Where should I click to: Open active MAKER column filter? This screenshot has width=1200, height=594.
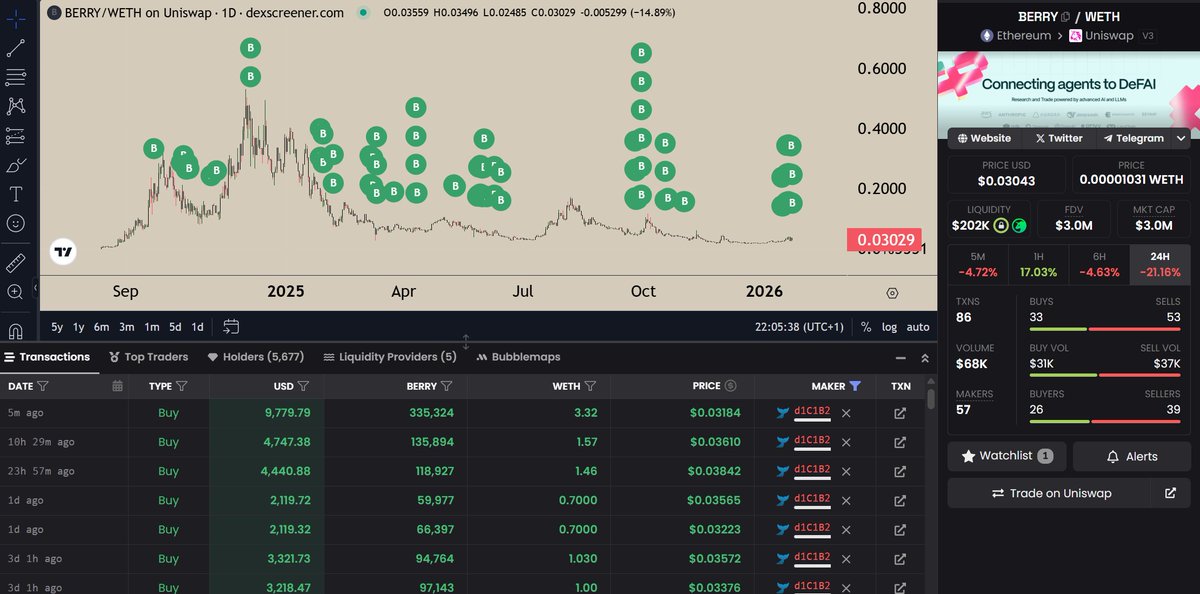point(855,386)
